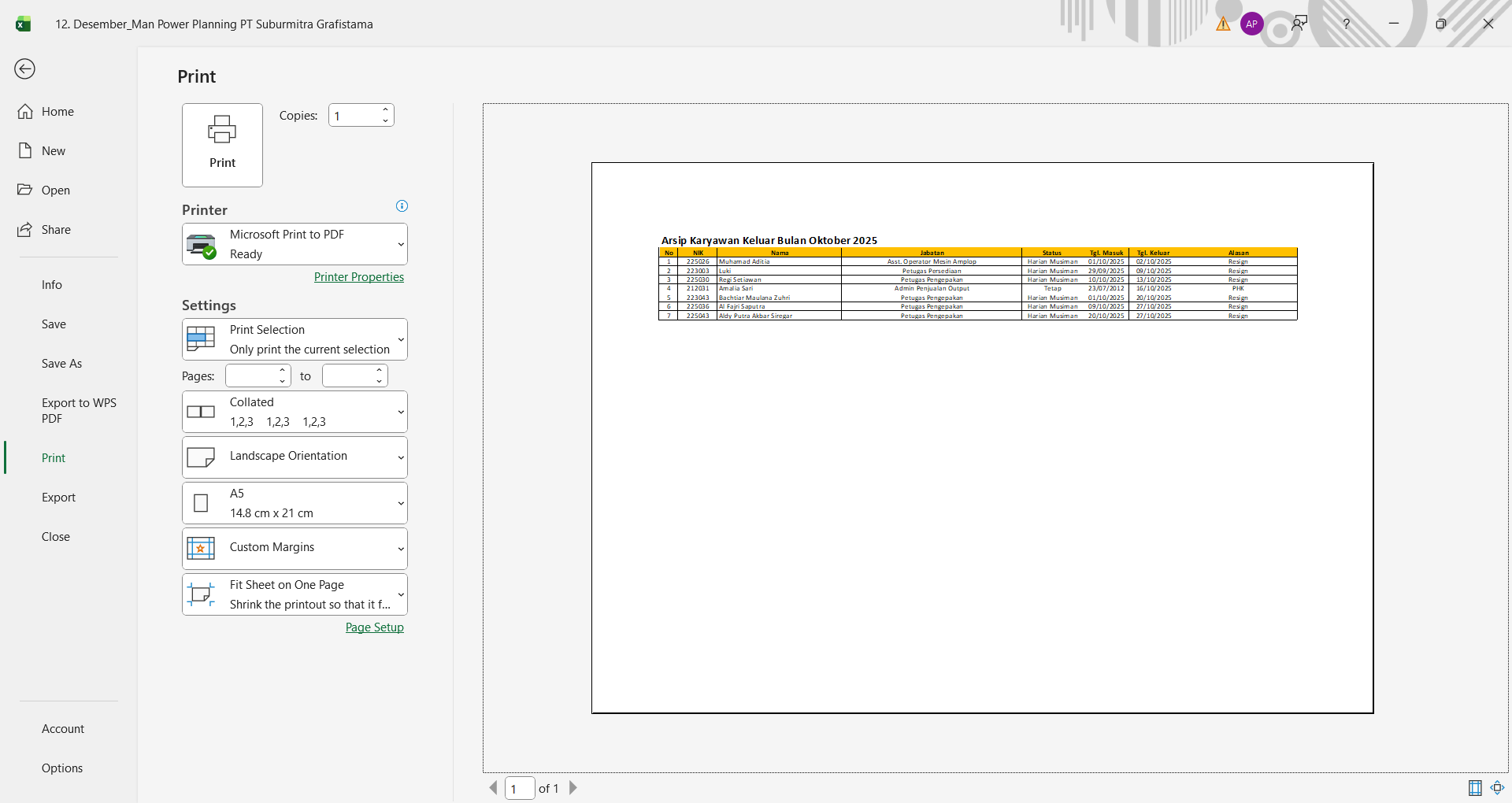1512x803 pixels.
Task: Click the Show Margins icon in preview
Action: click(1475, 788)
